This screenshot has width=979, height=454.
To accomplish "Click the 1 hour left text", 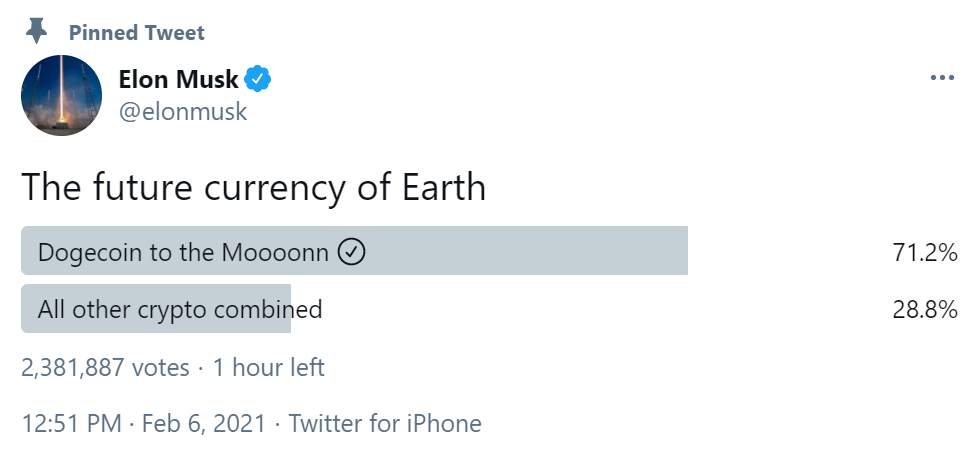I will click(x=269, y=367).
